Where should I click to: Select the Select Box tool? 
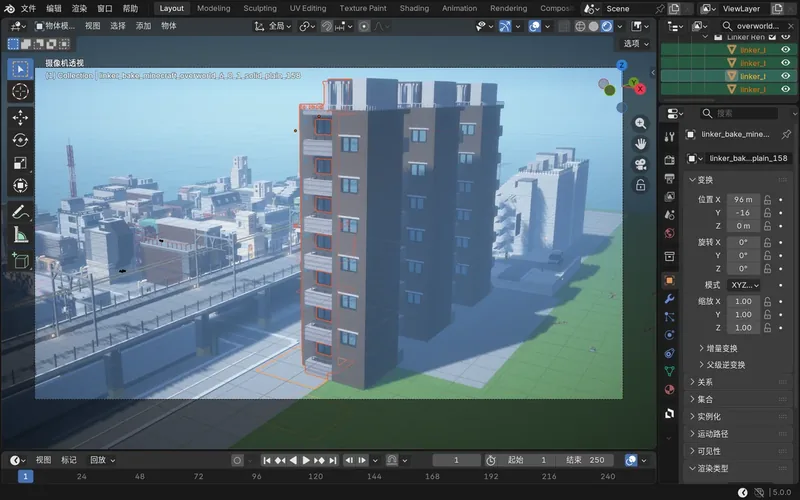click(x=20, y=69)
